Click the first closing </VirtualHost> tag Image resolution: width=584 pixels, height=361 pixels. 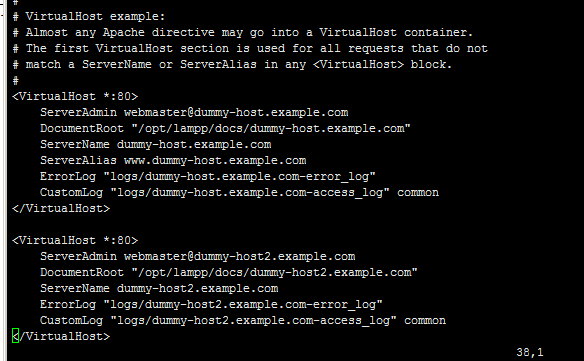[x=61, y=208]
